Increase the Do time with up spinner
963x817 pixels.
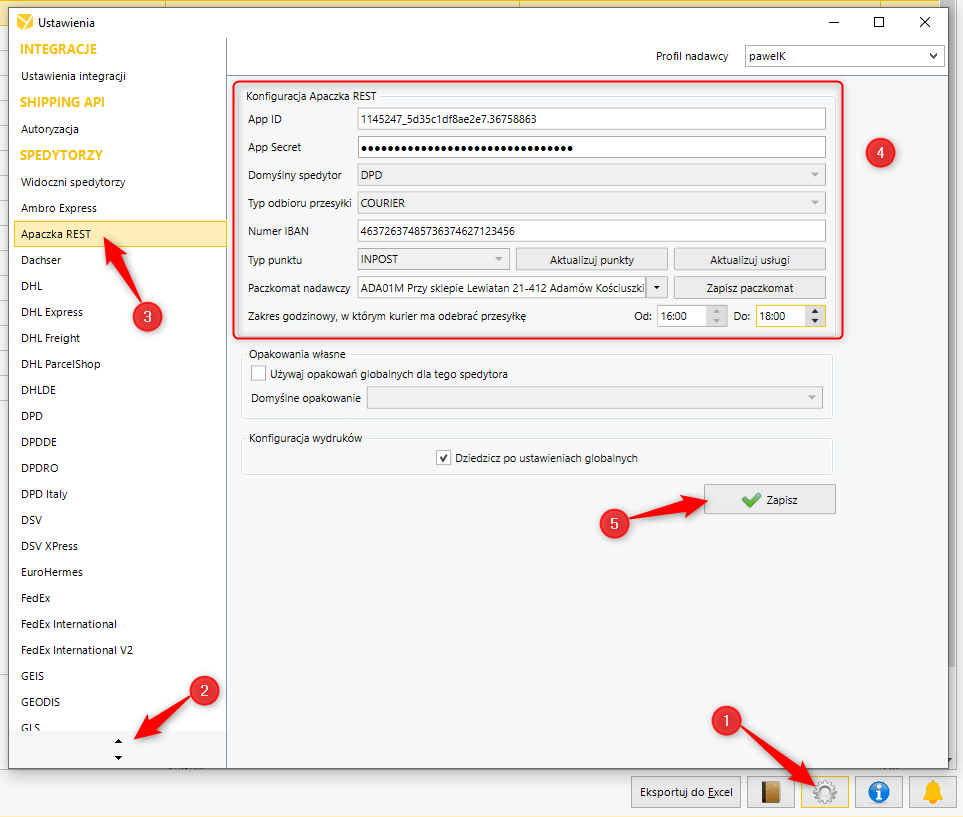click(x=816, y=310)
